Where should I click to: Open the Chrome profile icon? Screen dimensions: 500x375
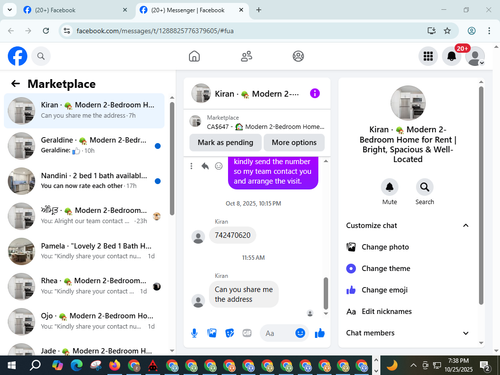pyautogui.click(x=471, y=31)
